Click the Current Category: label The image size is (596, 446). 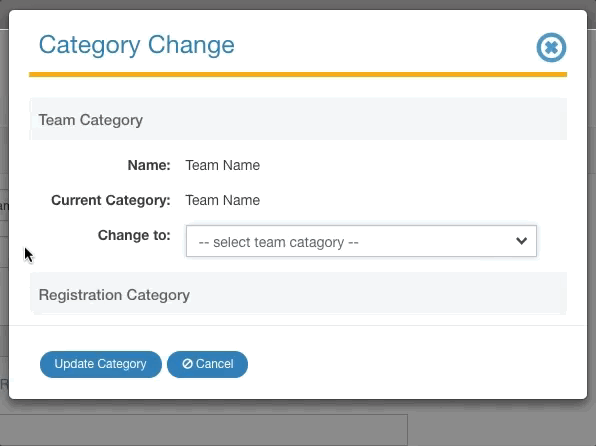coord(111,200)
